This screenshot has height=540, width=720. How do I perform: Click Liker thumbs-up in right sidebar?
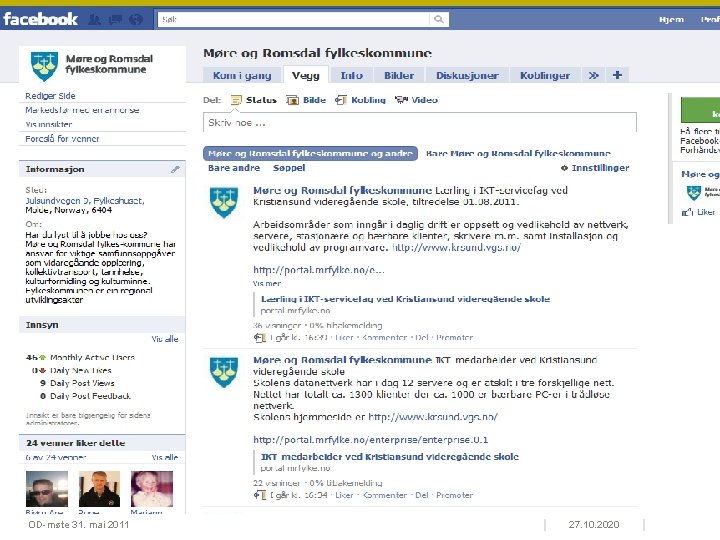699,212
